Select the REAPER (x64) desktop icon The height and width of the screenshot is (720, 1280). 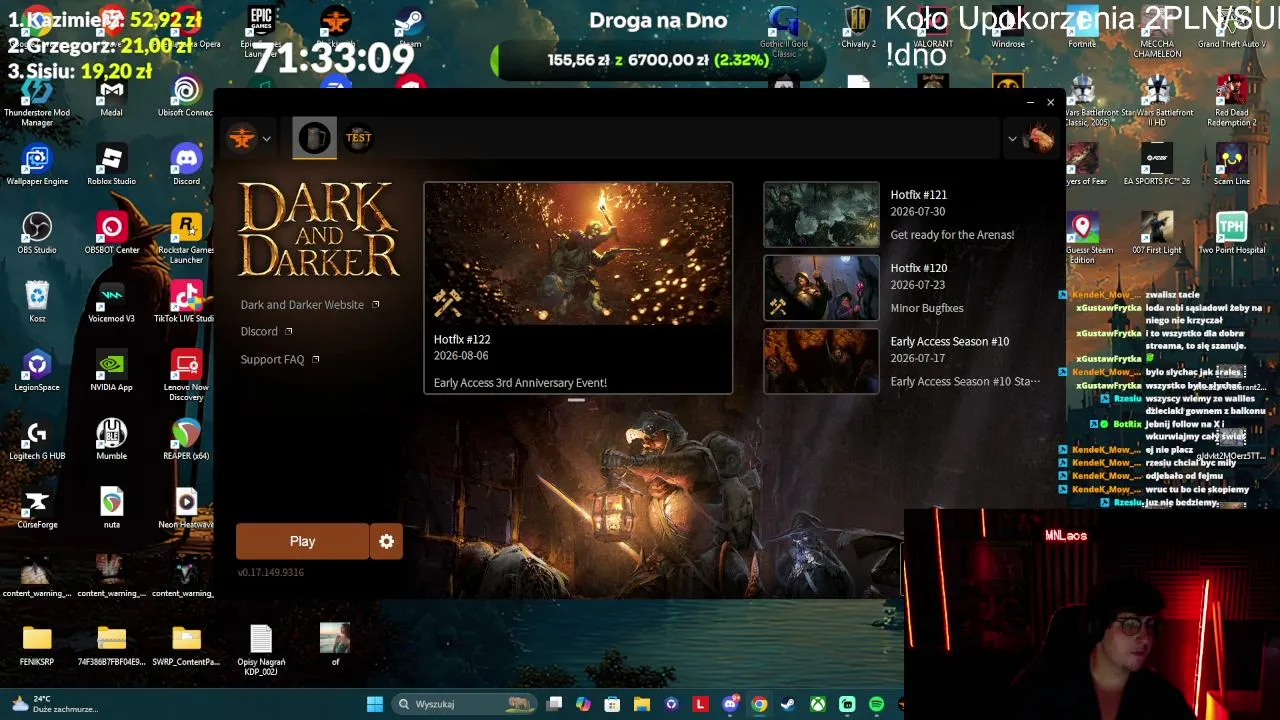[x=186, y=439]
